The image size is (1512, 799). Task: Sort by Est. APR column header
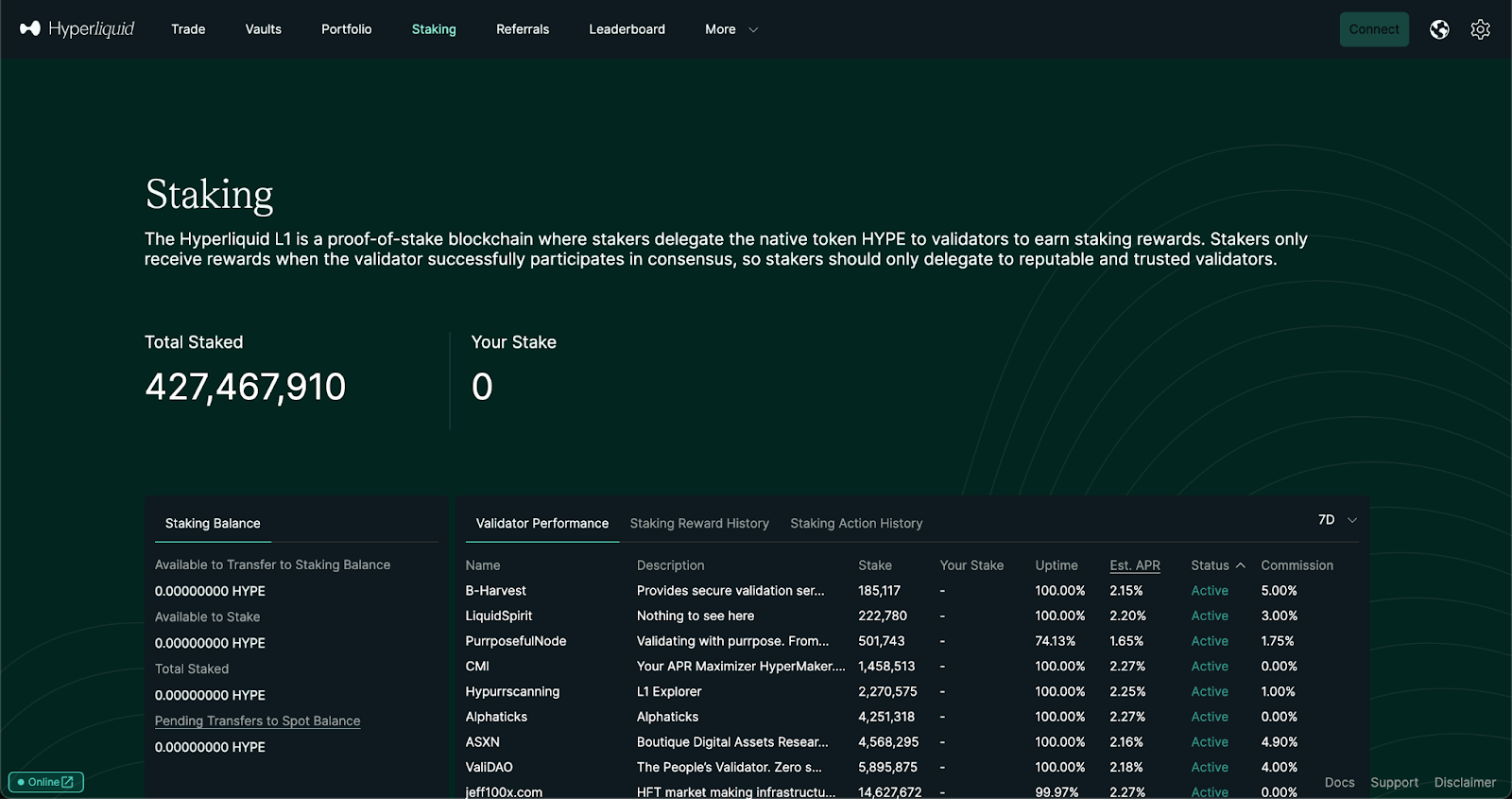point(1135,565)
